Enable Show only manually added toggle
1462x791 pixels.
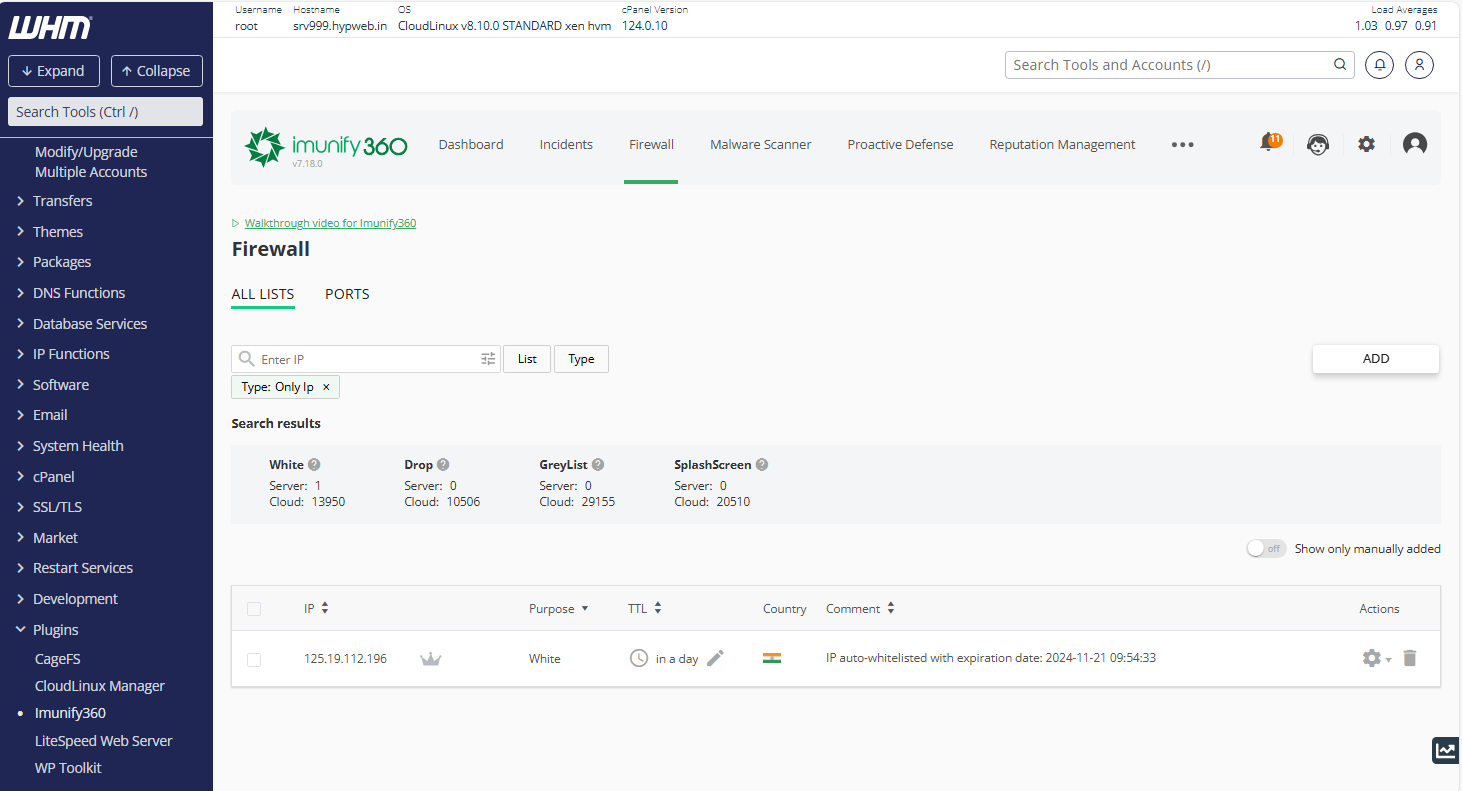1265,548
